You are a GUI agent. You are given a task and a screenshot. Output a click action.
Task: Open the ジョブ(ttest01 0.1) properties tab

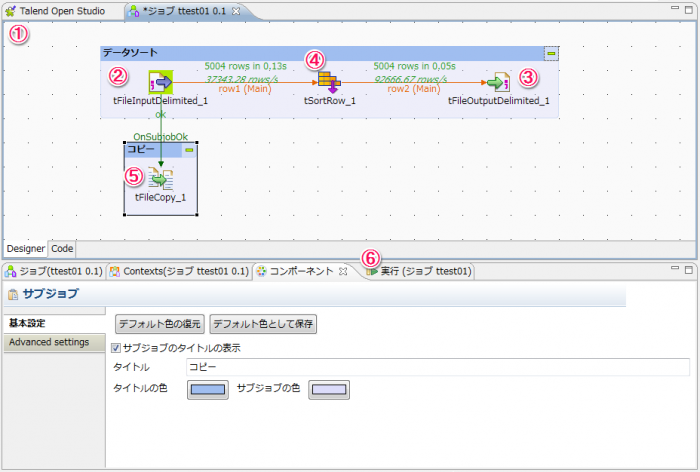(x=54, y=271)
